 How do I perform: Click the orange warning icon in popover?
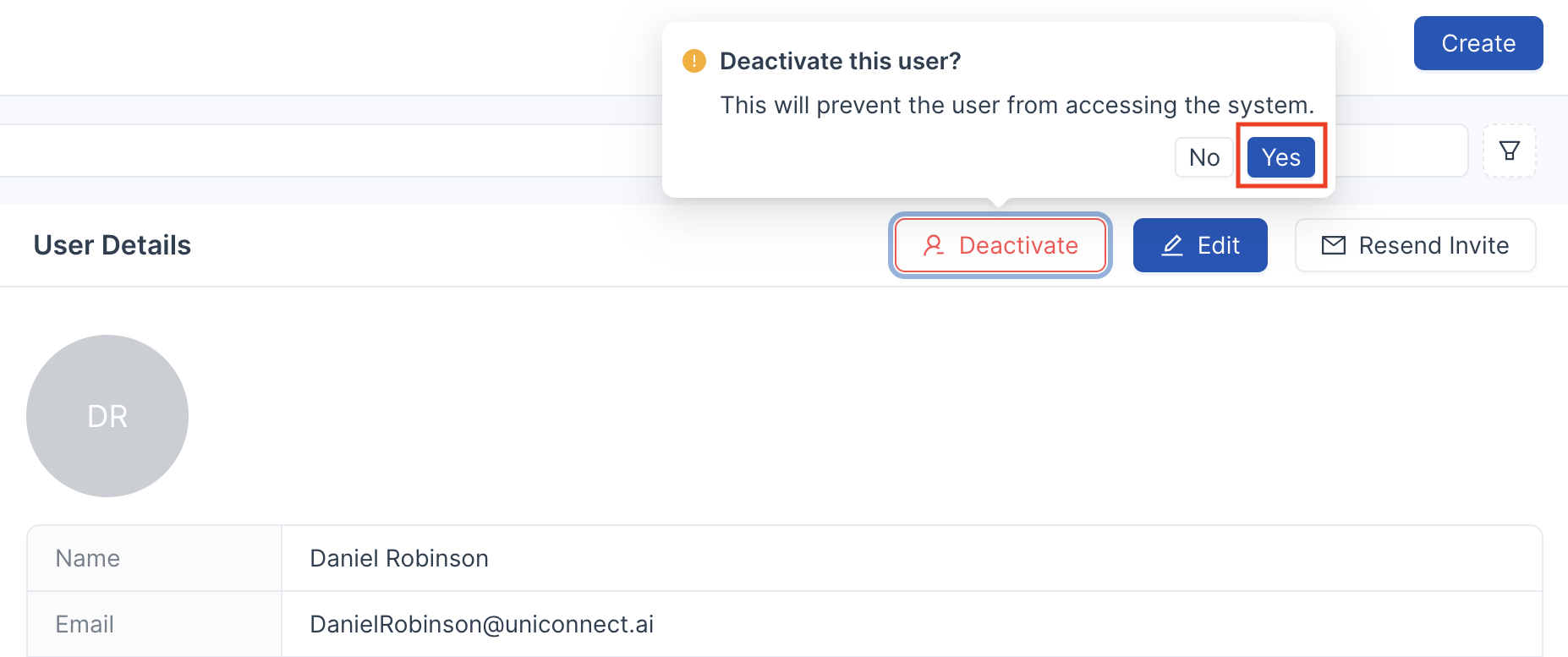point(694,61)
